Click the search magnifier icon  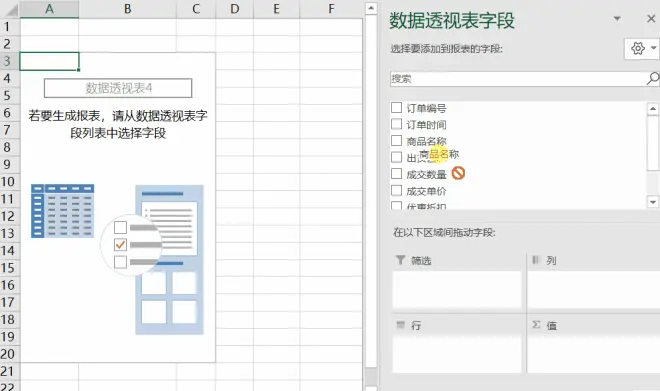coord(653,78)
